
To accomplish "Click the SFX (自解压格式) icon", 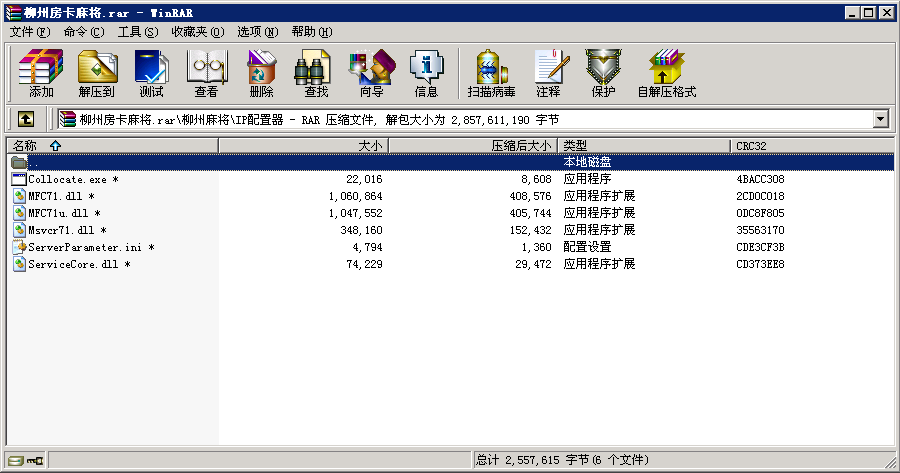I will (666, 73).
